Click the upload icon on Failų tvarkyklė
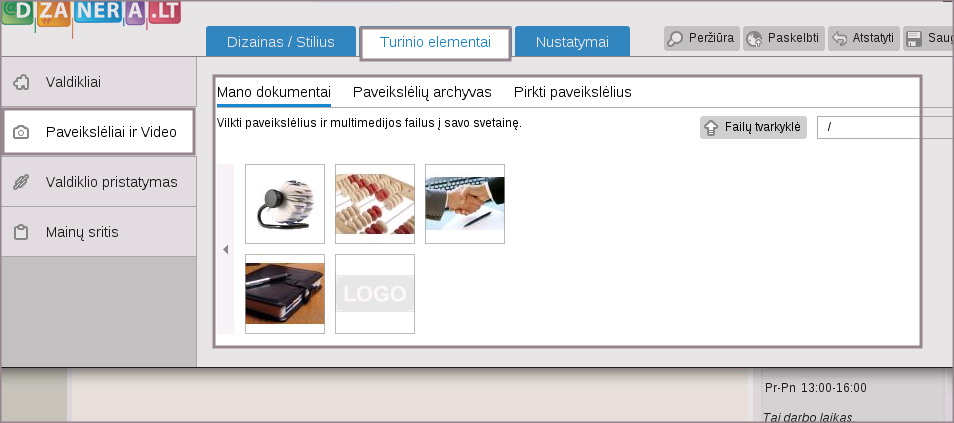The image size is (954, 423). click(x=711, y=127)
